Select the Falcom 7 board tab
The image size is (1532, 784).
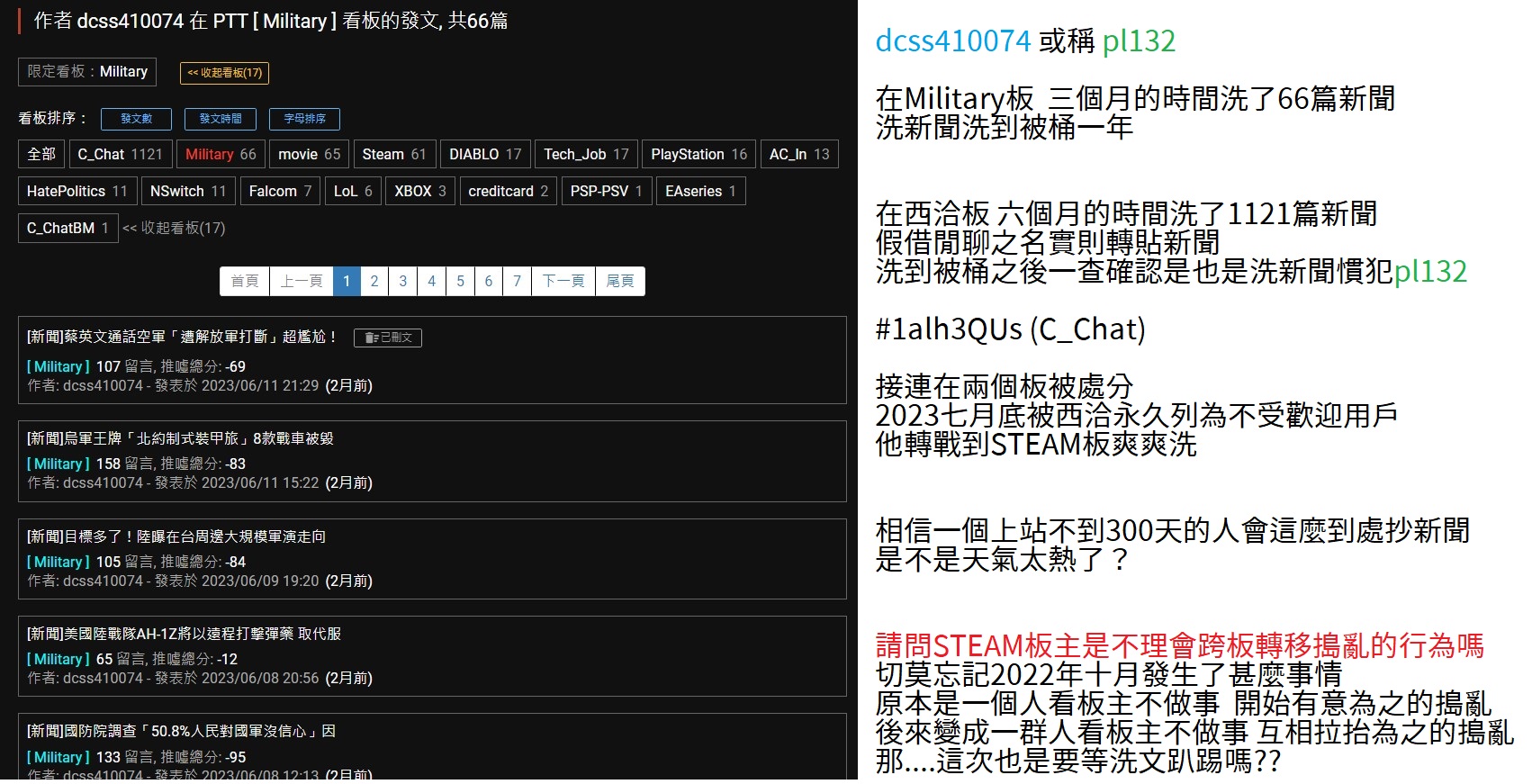click(x=280, y=191)
